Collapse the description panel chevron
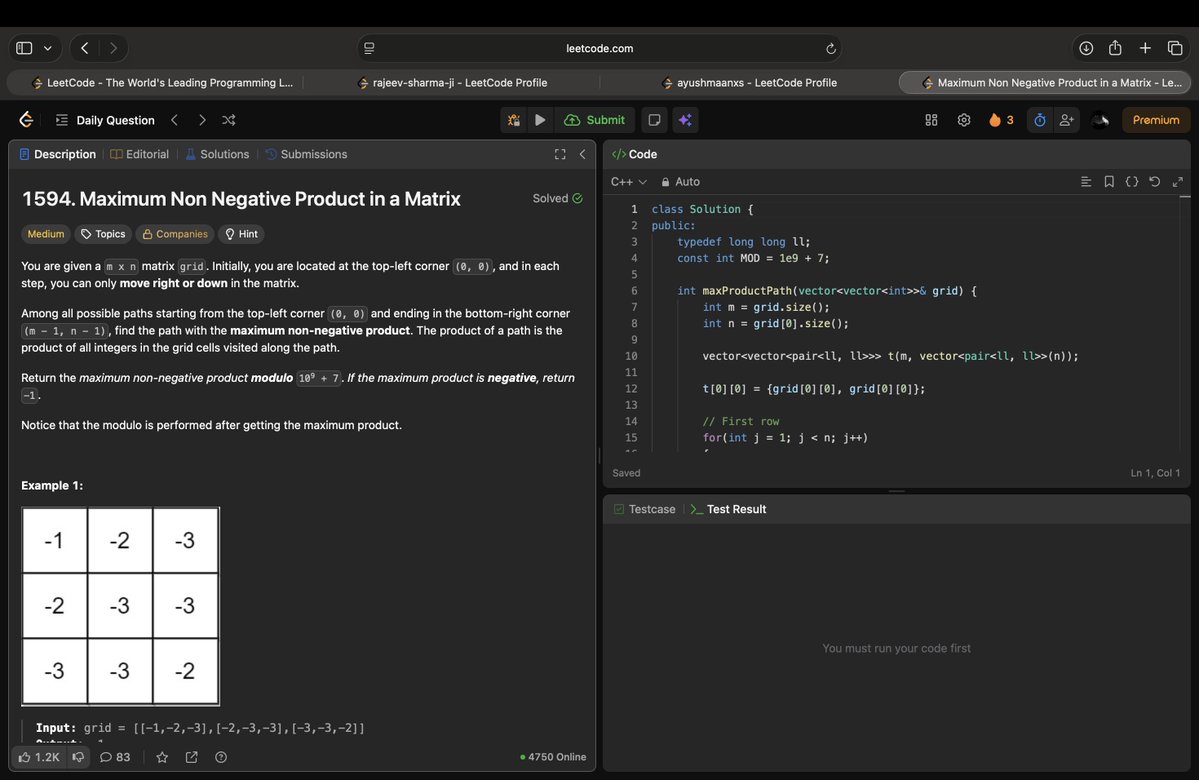This screenshot has width=1199, height=780. click(583, 154)
